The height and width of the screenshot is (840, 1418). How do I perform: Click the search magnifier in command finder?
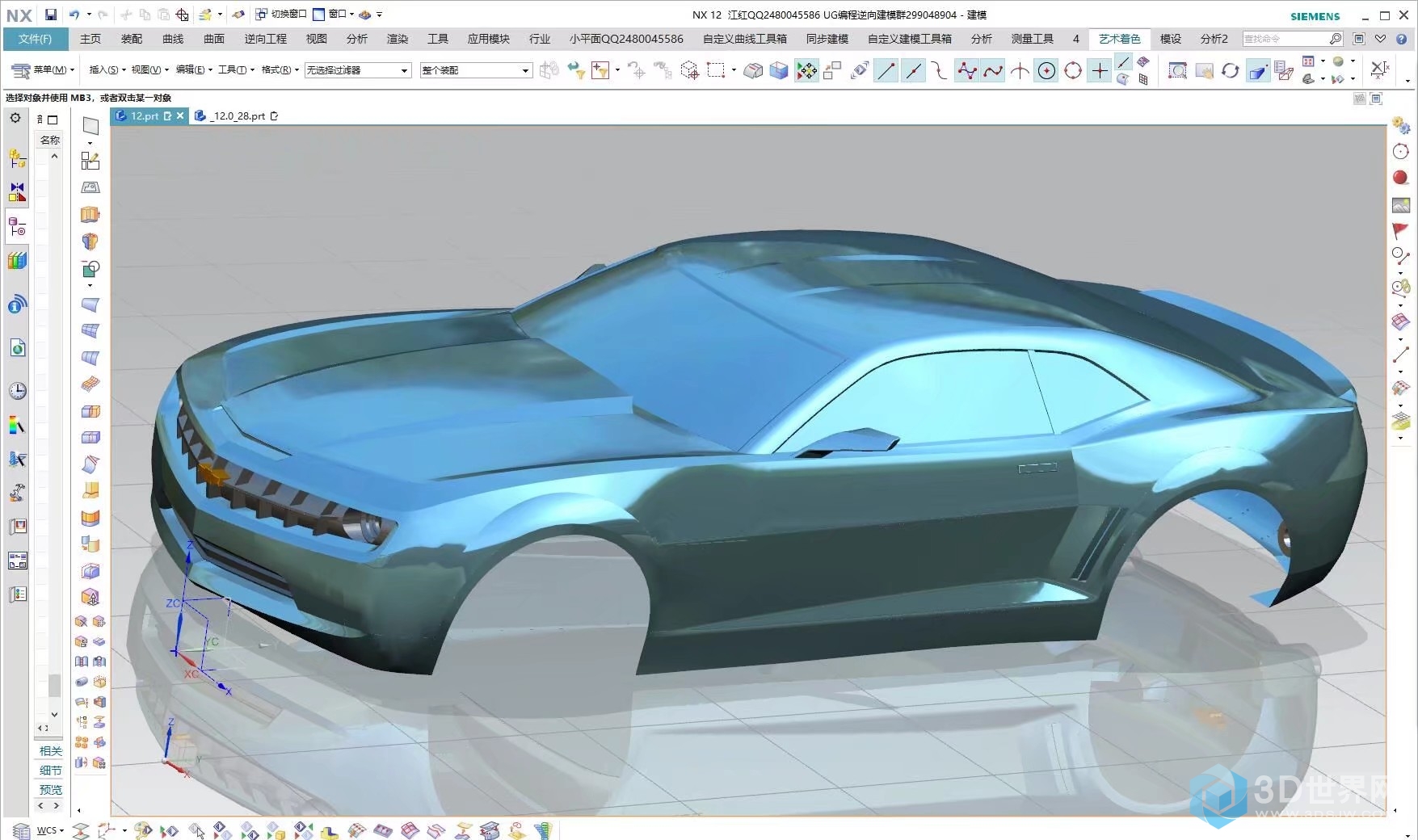click(1336, 39)
